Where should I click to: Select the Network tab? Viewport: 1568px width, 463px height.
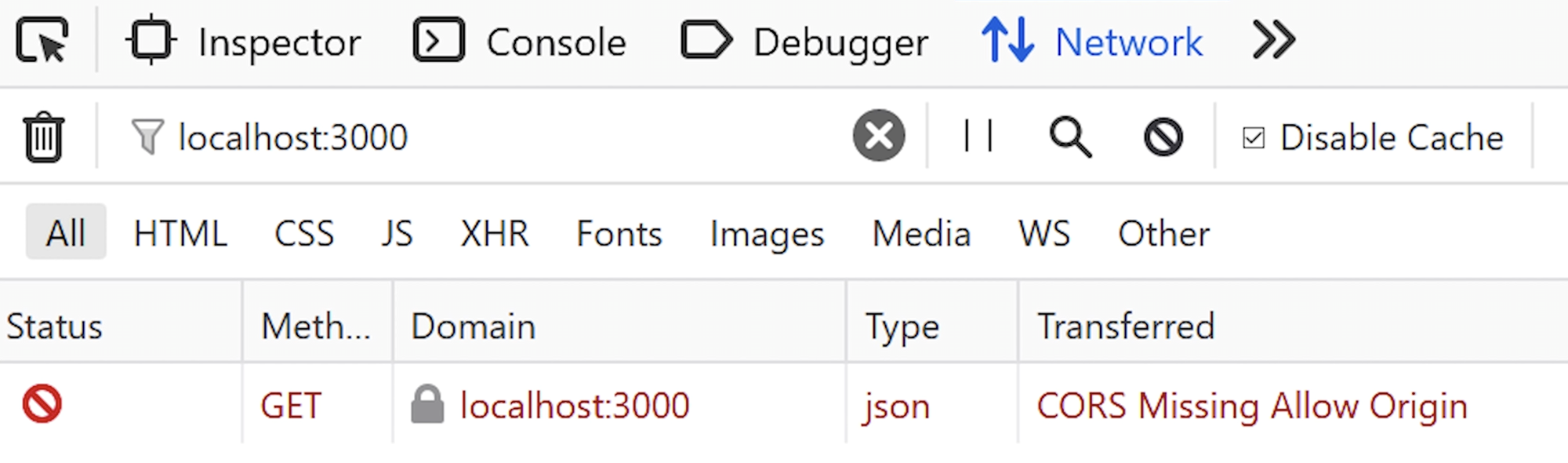tap(1092, 42)
